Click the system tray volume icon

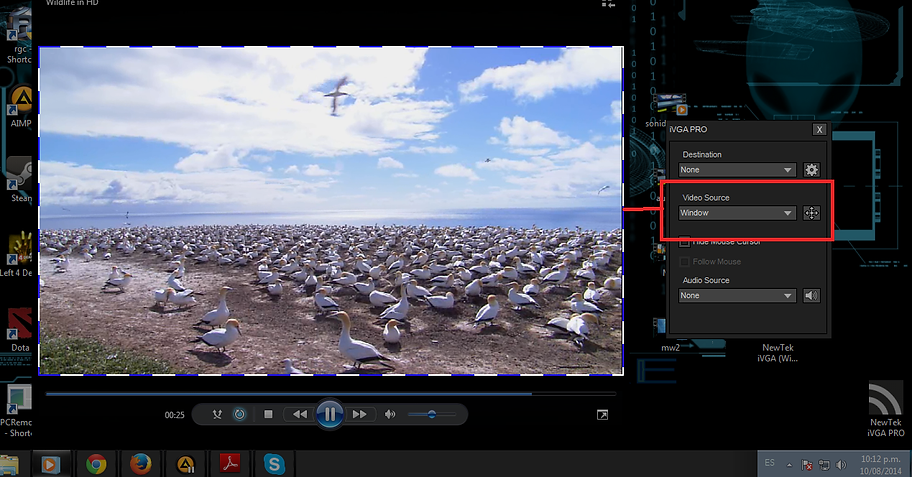[841, 465]
